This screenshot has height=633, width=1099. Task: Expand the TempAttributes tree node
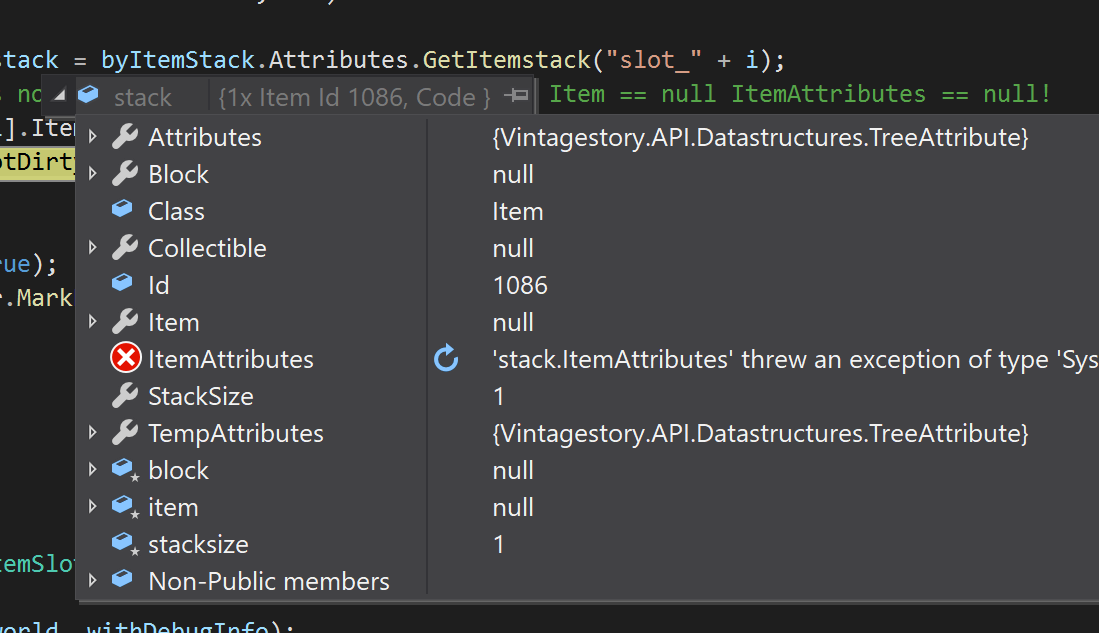coord(93,433)
